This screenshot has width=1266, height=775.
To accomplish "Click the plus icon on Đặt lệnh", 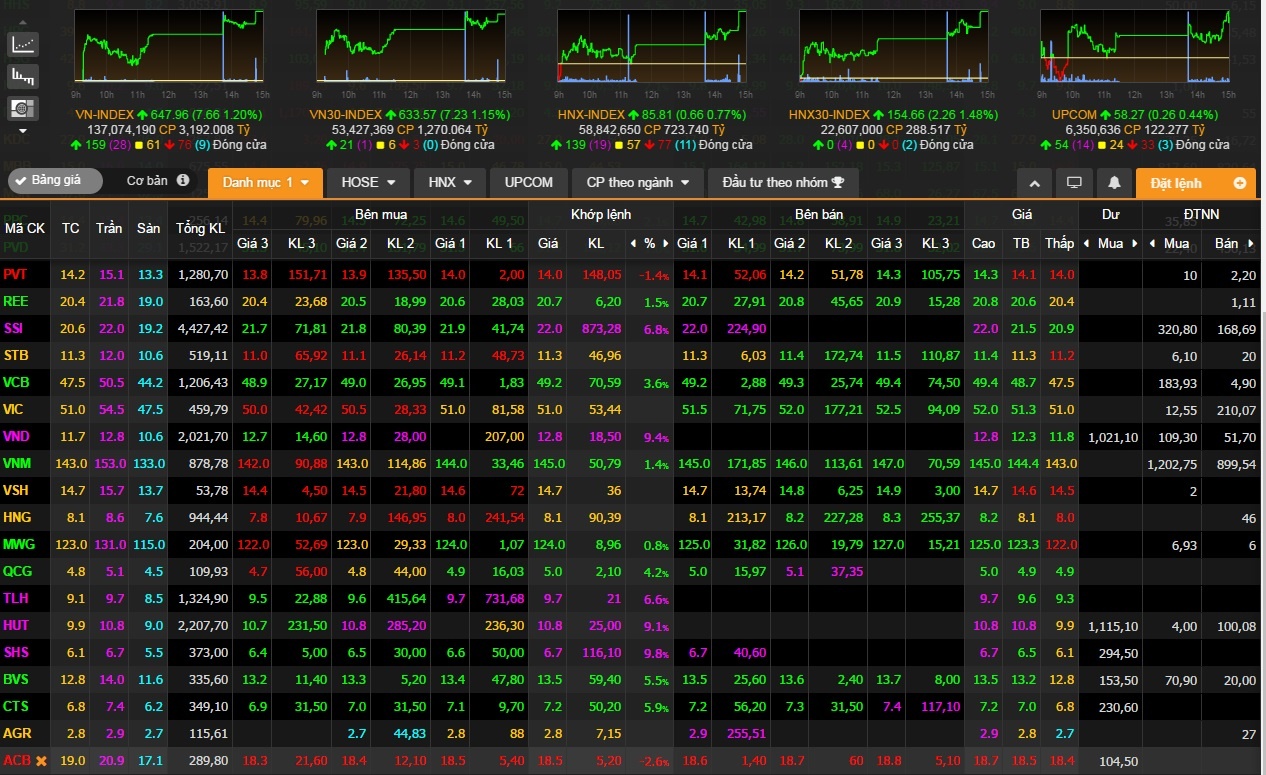I will [1240, 183].
